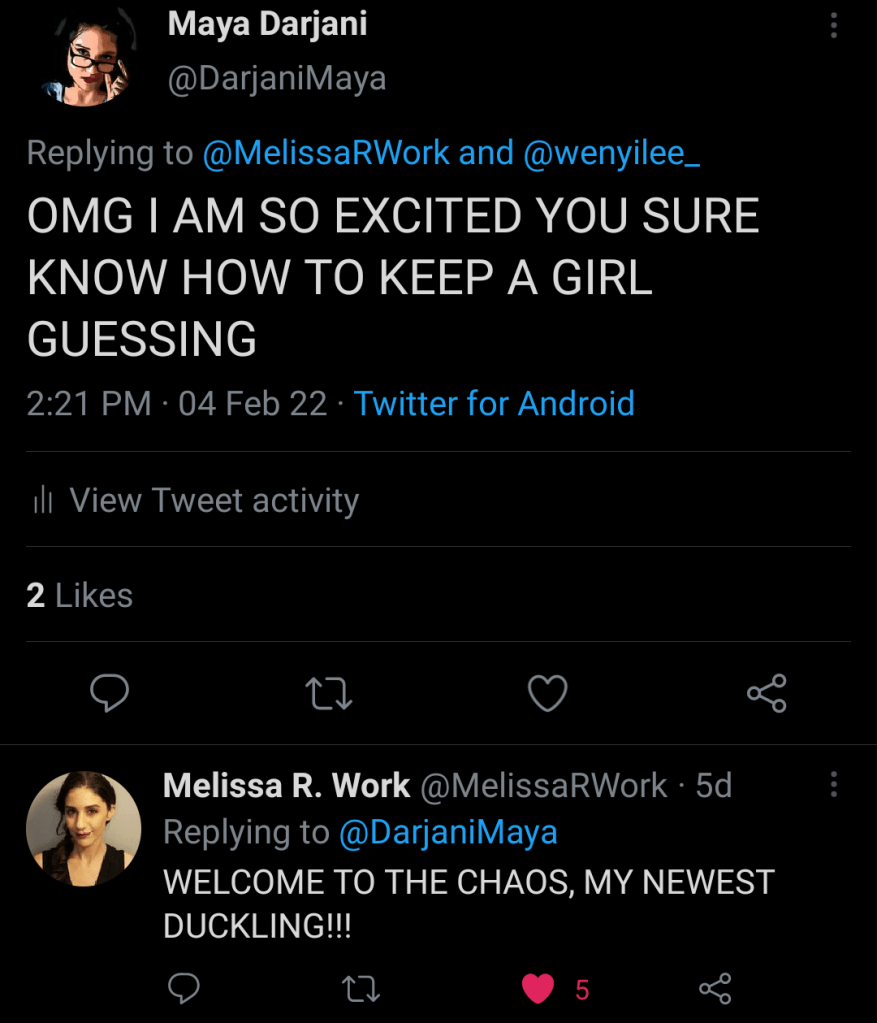This screenshot has width=877, height=1023.
Task: Open more options for Maya's tweet
Action: tap(833, 25)
